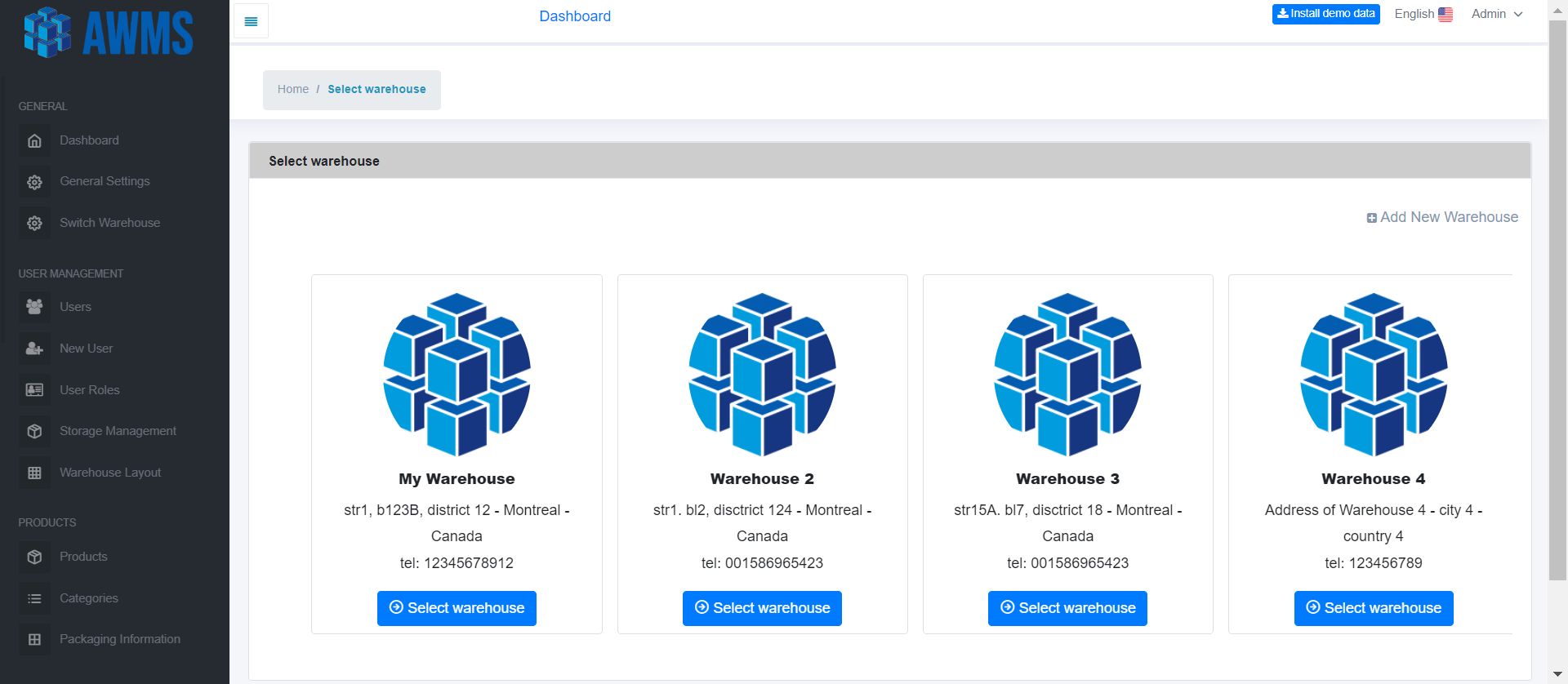Click the Categories list icon
Image resolution: width=1568 pixels, height=684 pixels.
point(34,598)
